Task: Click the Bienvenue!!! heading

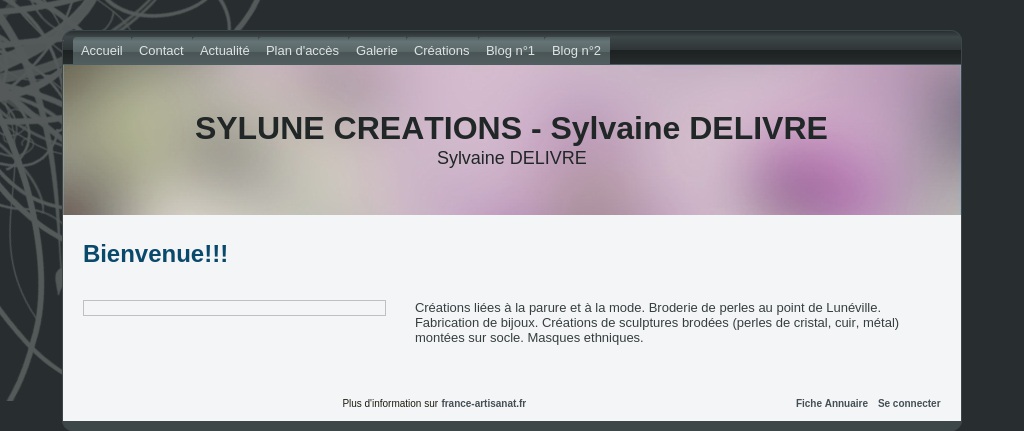Action: [155, 253]
